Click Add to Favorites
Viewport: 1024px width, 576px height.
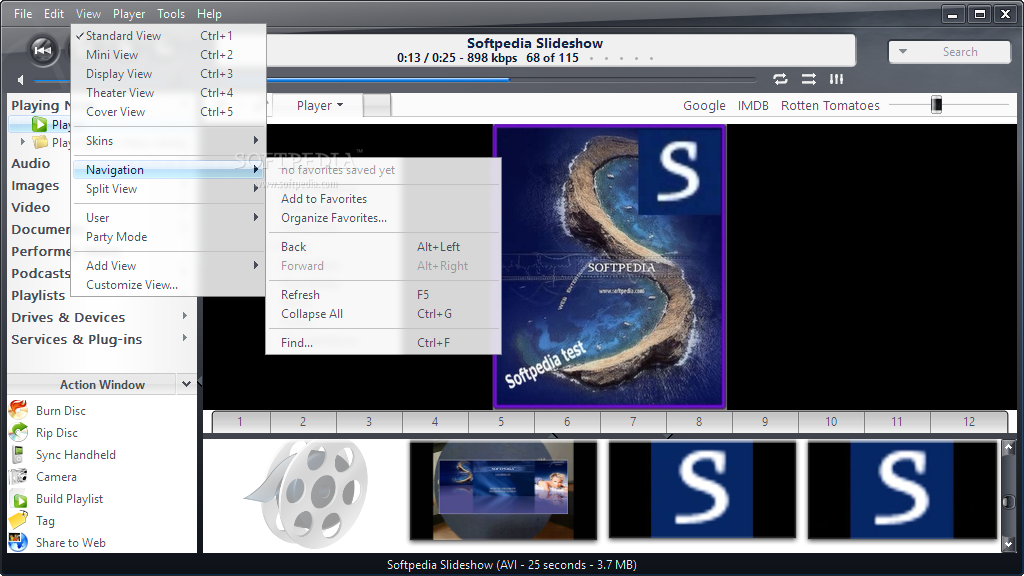tap(383, 199)
